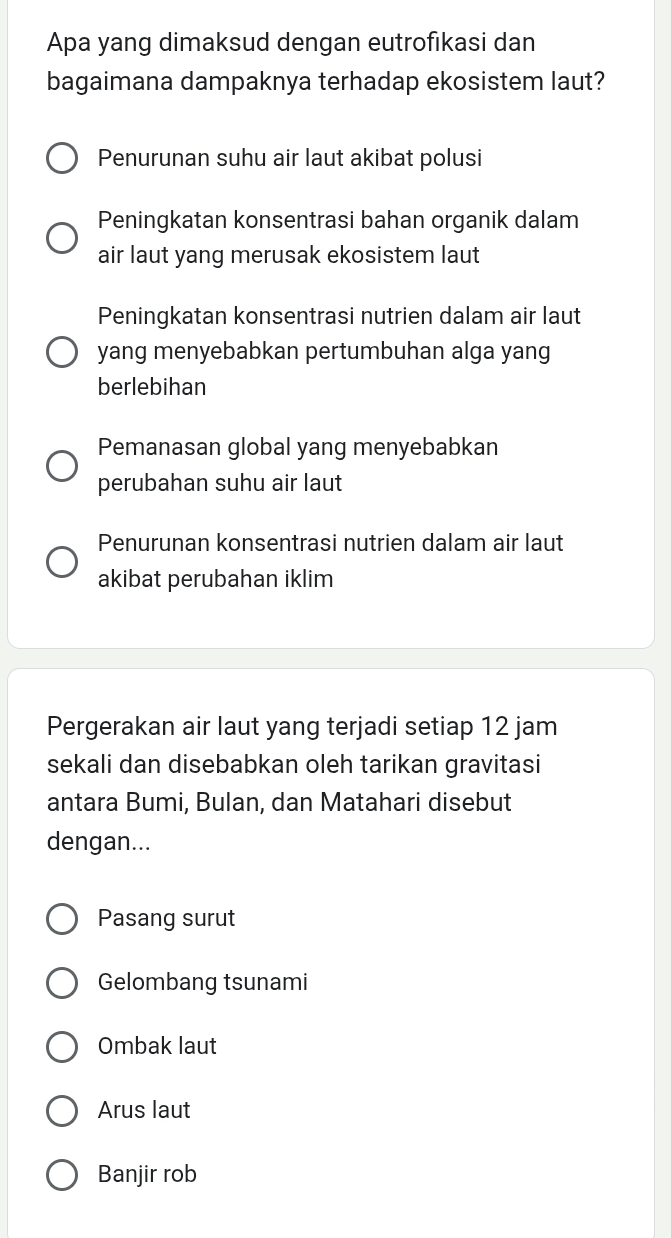Viewport: 671px width, 1238px height.
Task: Click the 'Arus laut' answer label text
Action: tap(144, 1111)
